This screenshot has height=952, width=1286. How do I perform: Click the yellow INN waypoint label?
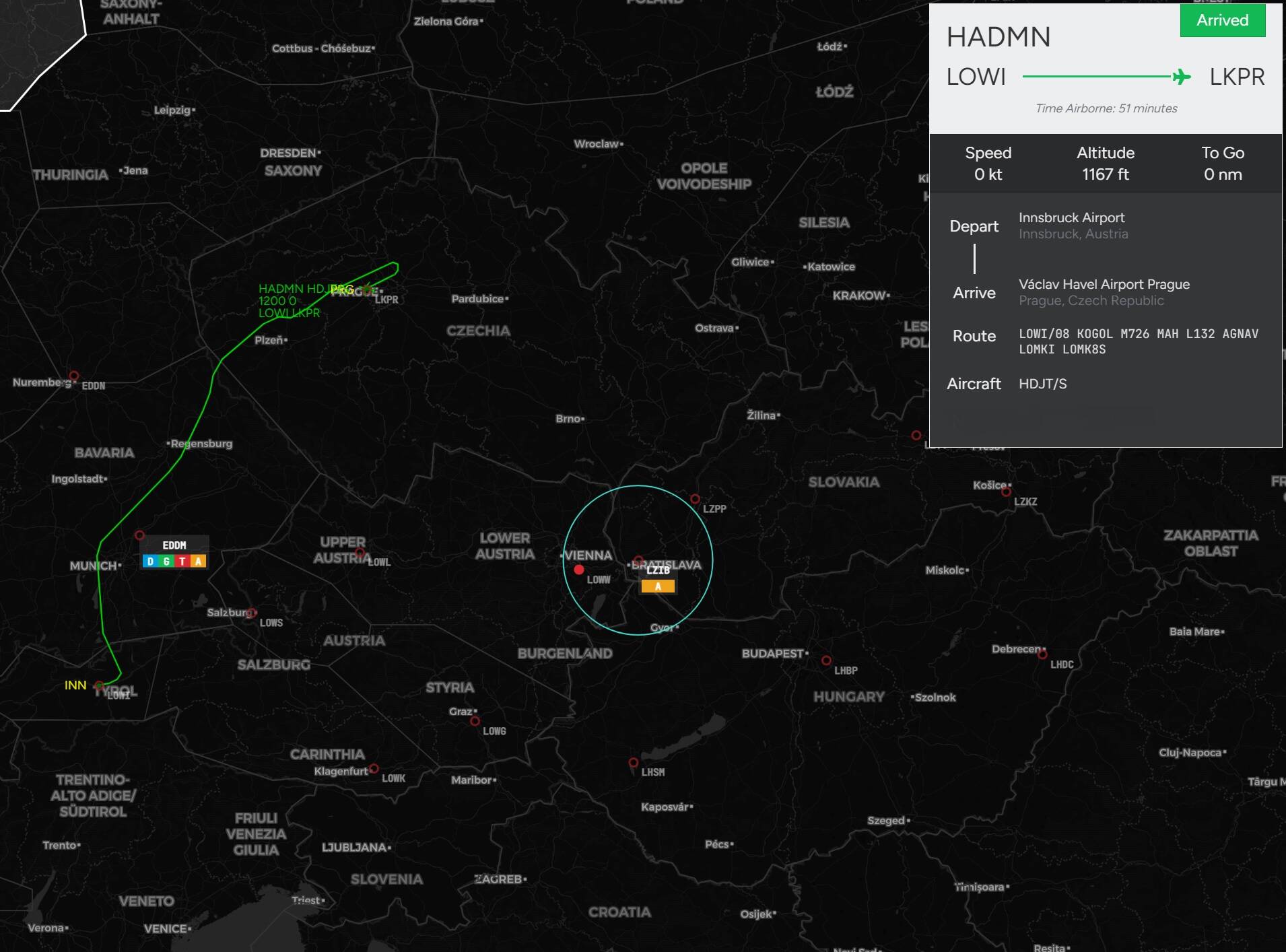coord(75,685)
